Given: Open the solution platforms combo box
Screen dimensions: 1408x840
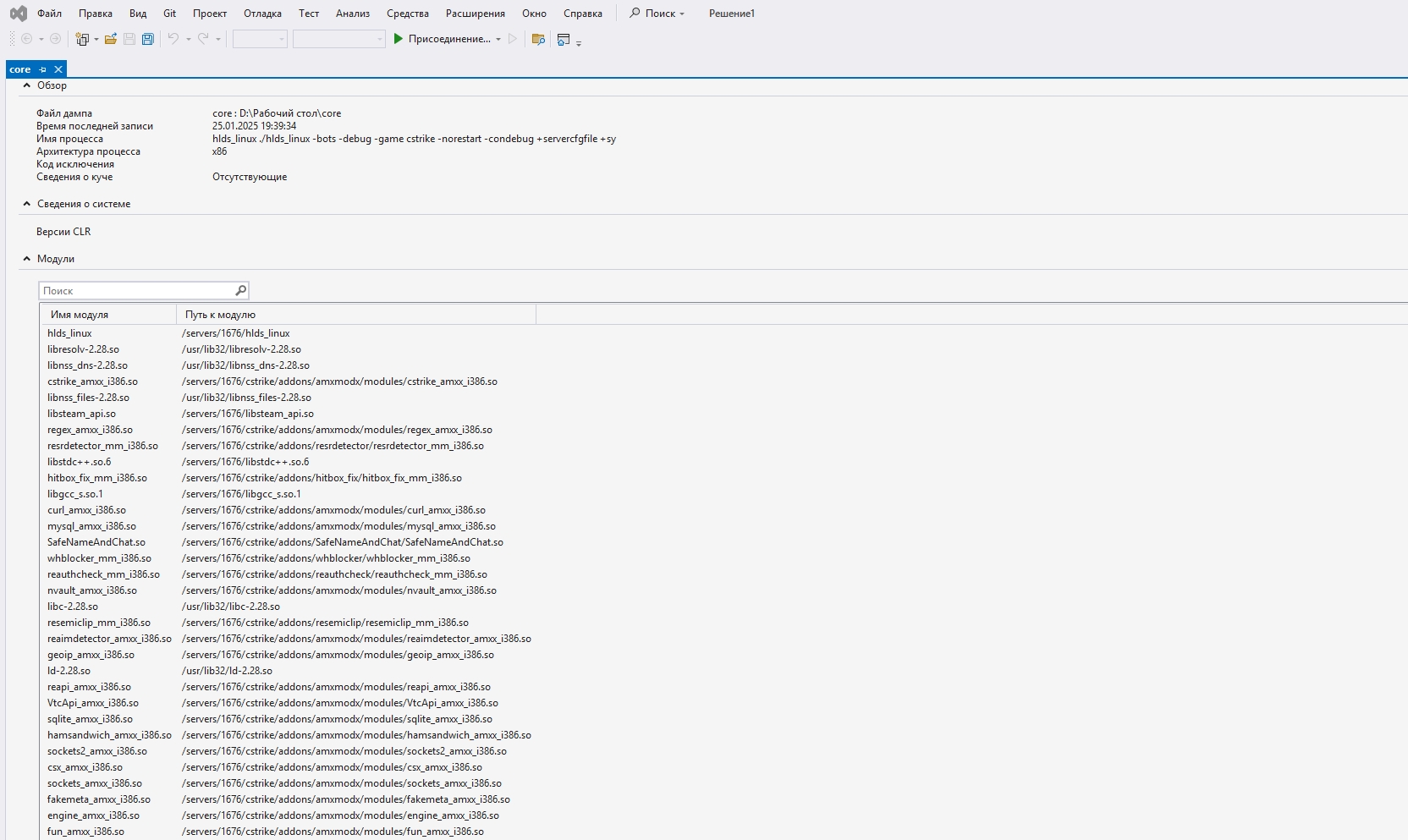Looking at the screenshot, I should pos(338,39).
